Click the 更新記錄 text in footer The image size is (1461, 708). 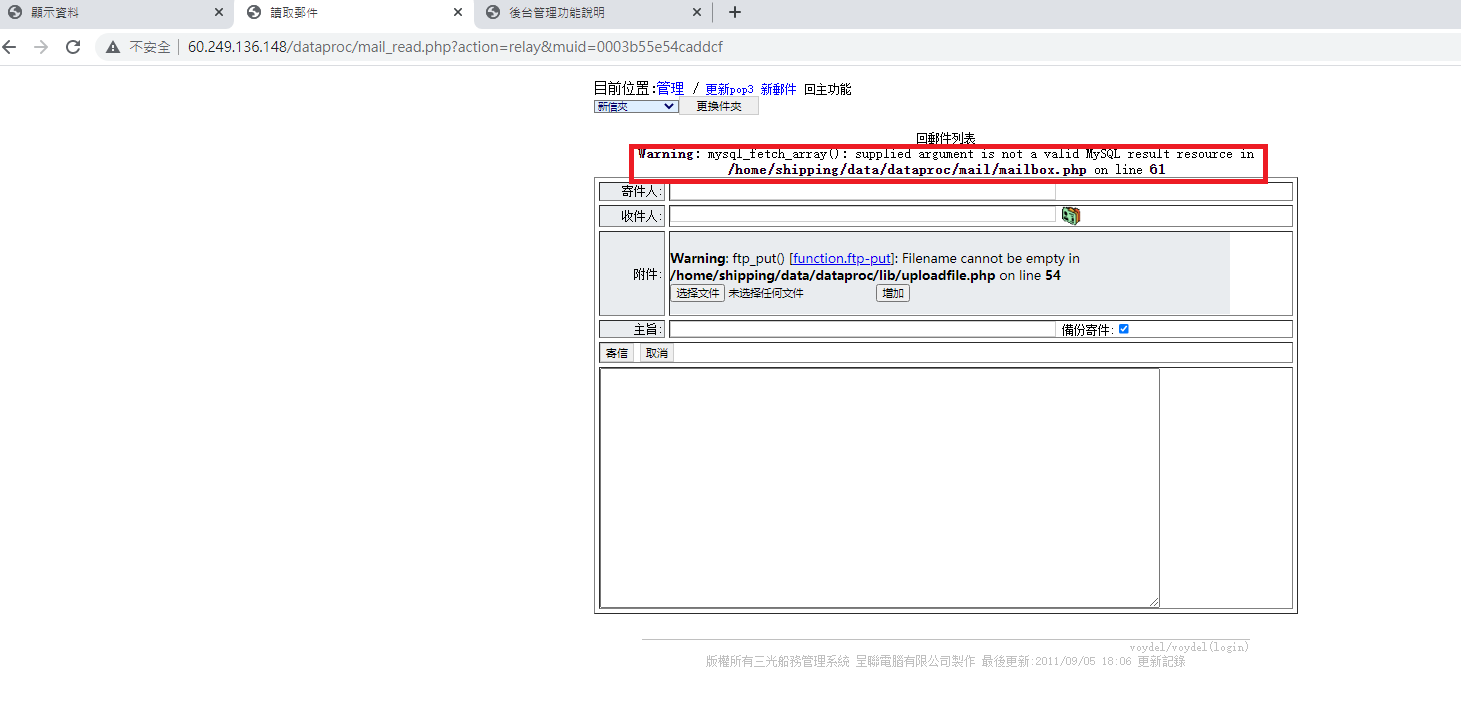pos(1161,661)
